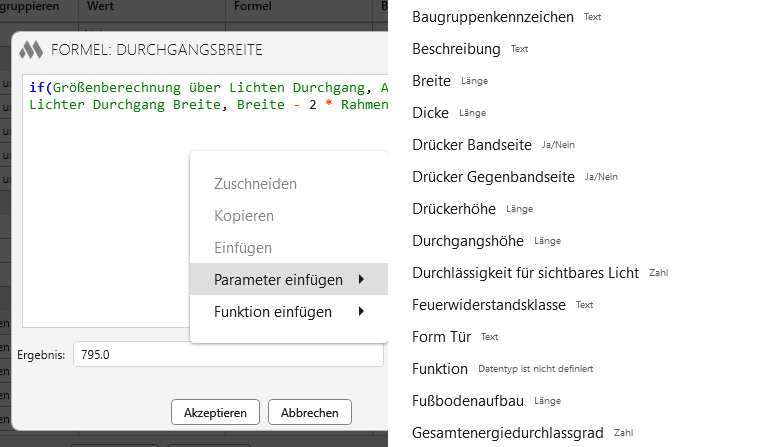The width and height of the screenshot is (781, 447).
Task: Select the Feuerwiderstandsklasse text parameter
Action: tap(489, 305)
